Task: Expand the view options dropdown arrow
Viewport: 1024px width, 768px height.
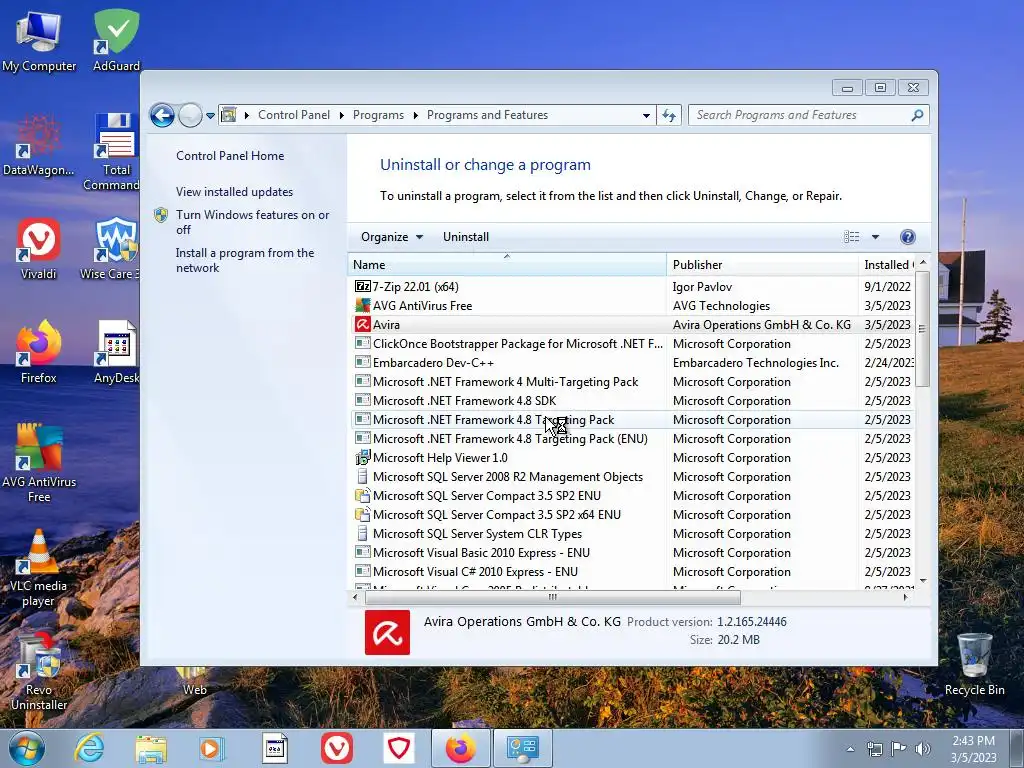Action: pyautogui.click(x=875, y=237)
